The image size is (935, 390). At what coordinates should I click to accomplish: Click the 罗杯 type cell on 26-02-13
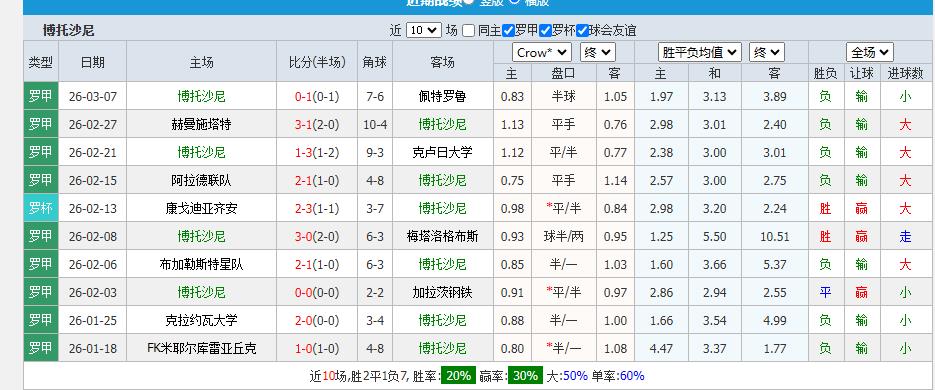41,209
